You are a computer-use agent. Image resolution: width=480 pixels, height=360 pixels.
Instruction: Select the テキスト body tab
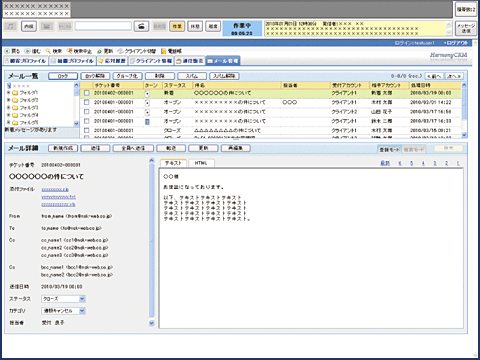[x=173, y=163]
